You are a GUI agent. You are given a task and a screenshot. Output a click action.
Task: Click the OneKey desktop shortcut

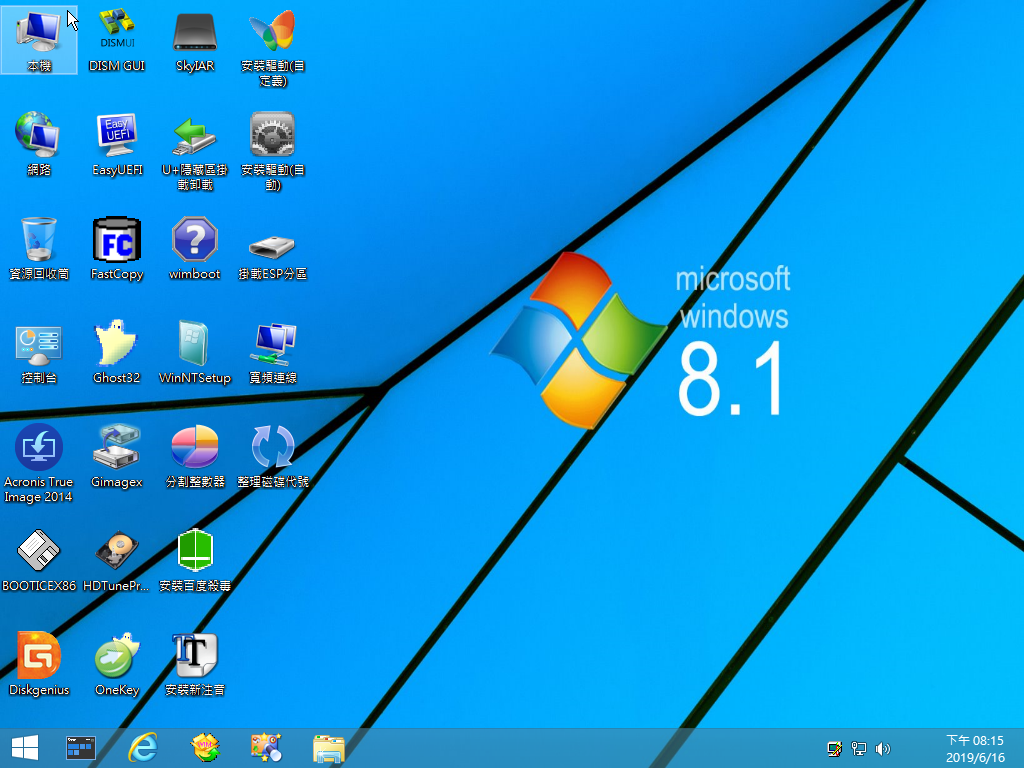117,664
